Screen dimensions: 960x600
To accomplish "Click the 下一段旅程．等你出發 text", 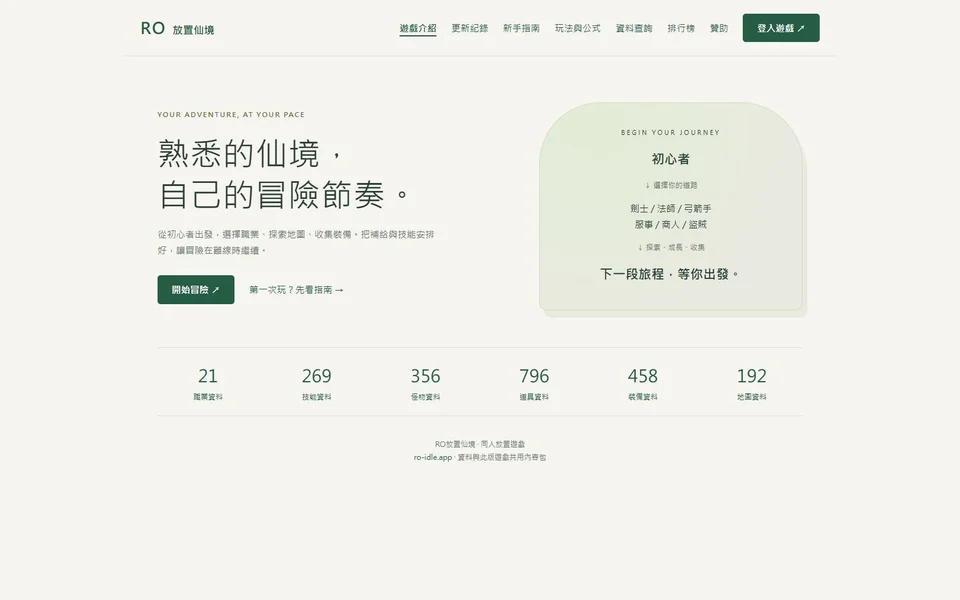I will point(669,274).
